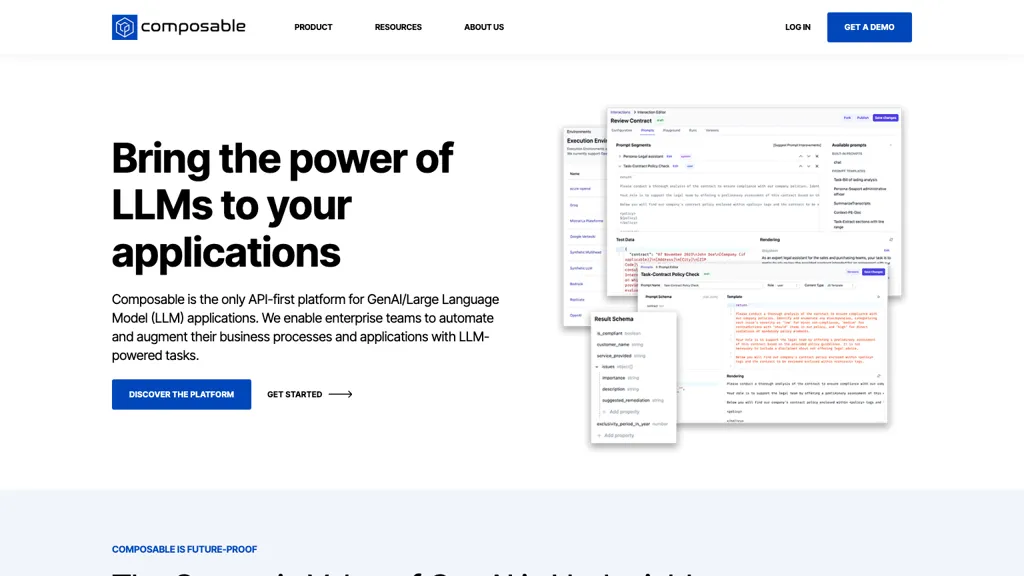Click the arrow icon beside Get Started
Screen dimensions: 1024x576
pos(340,394)
